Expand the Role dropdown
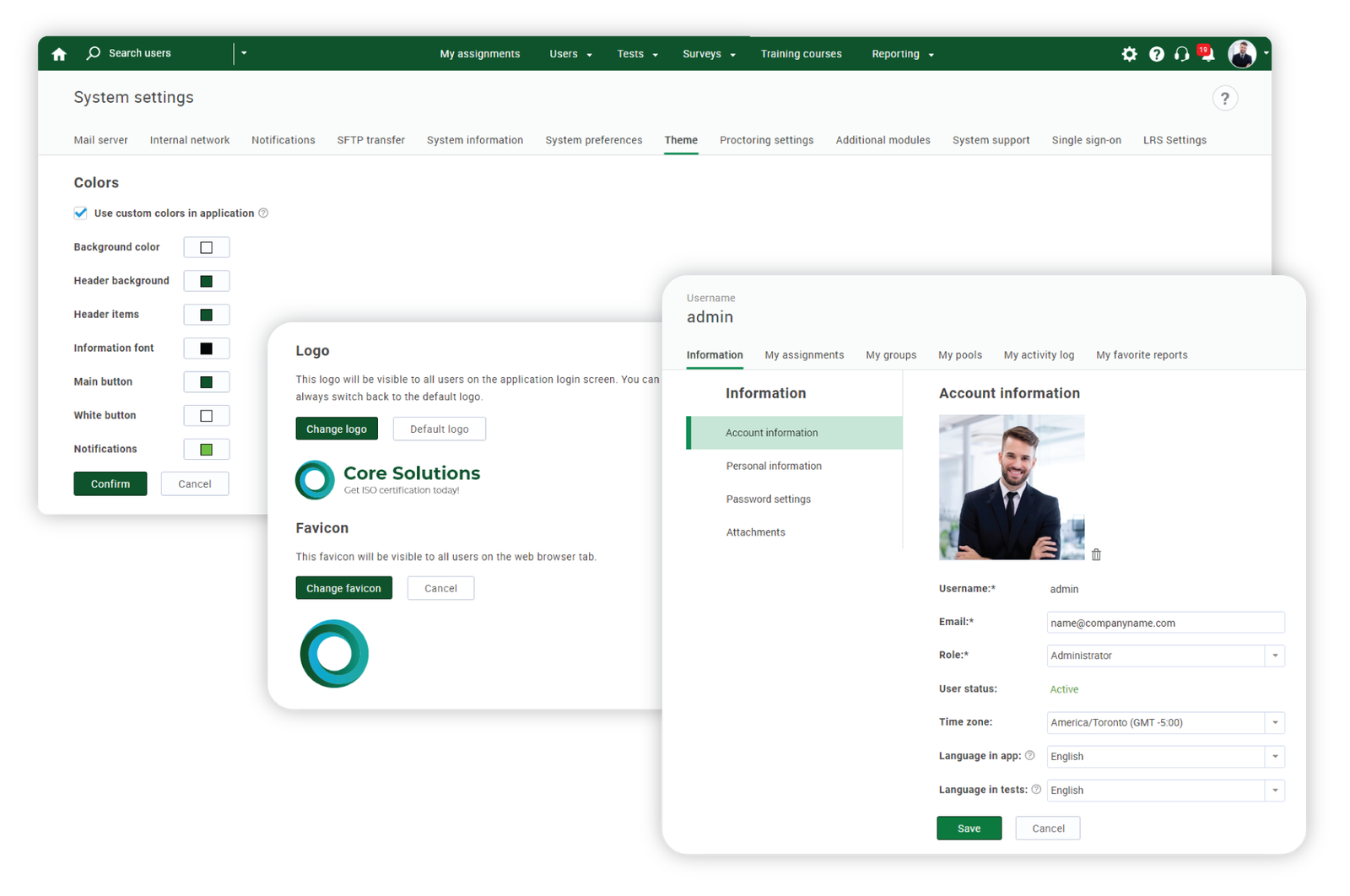This screenshot has width=1350, height=896. tap(1274, 656)
